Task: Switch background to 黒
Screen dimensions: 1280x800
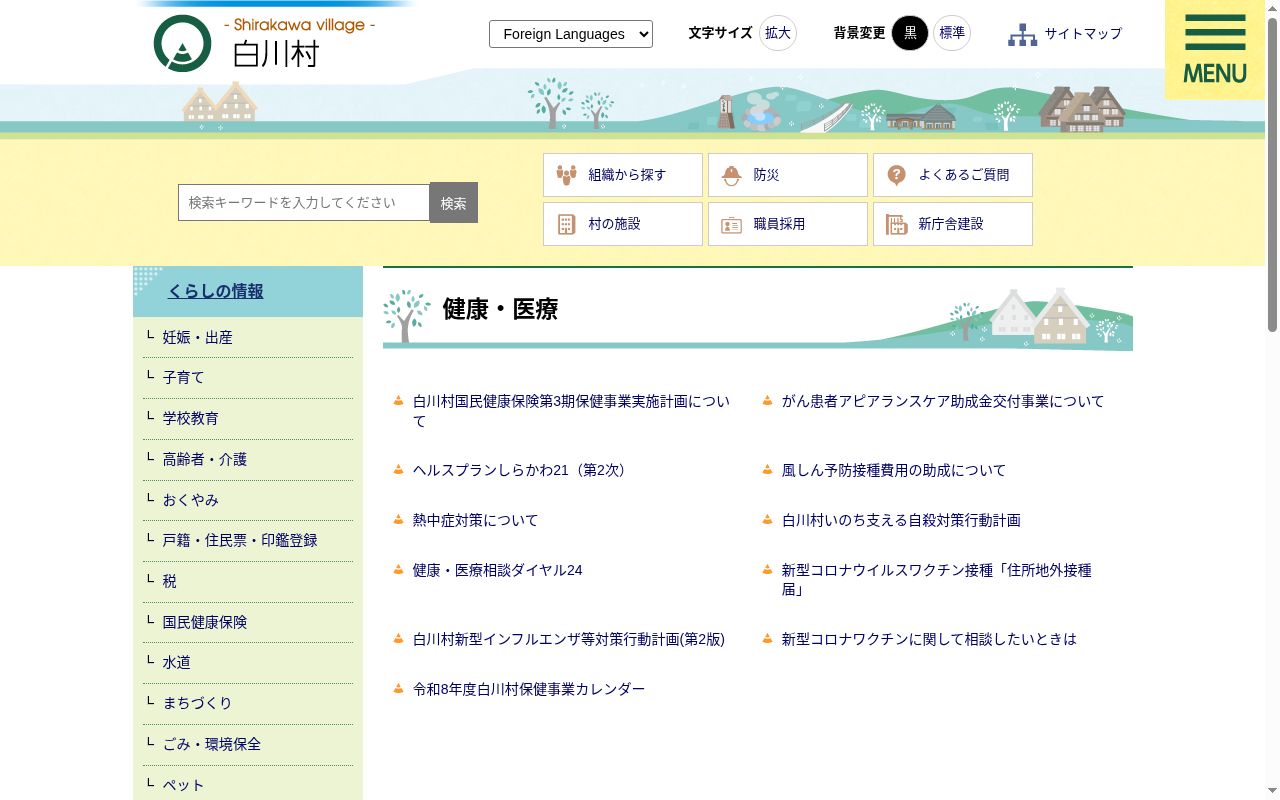Action: pyautogui.click(x=910, y=33)
